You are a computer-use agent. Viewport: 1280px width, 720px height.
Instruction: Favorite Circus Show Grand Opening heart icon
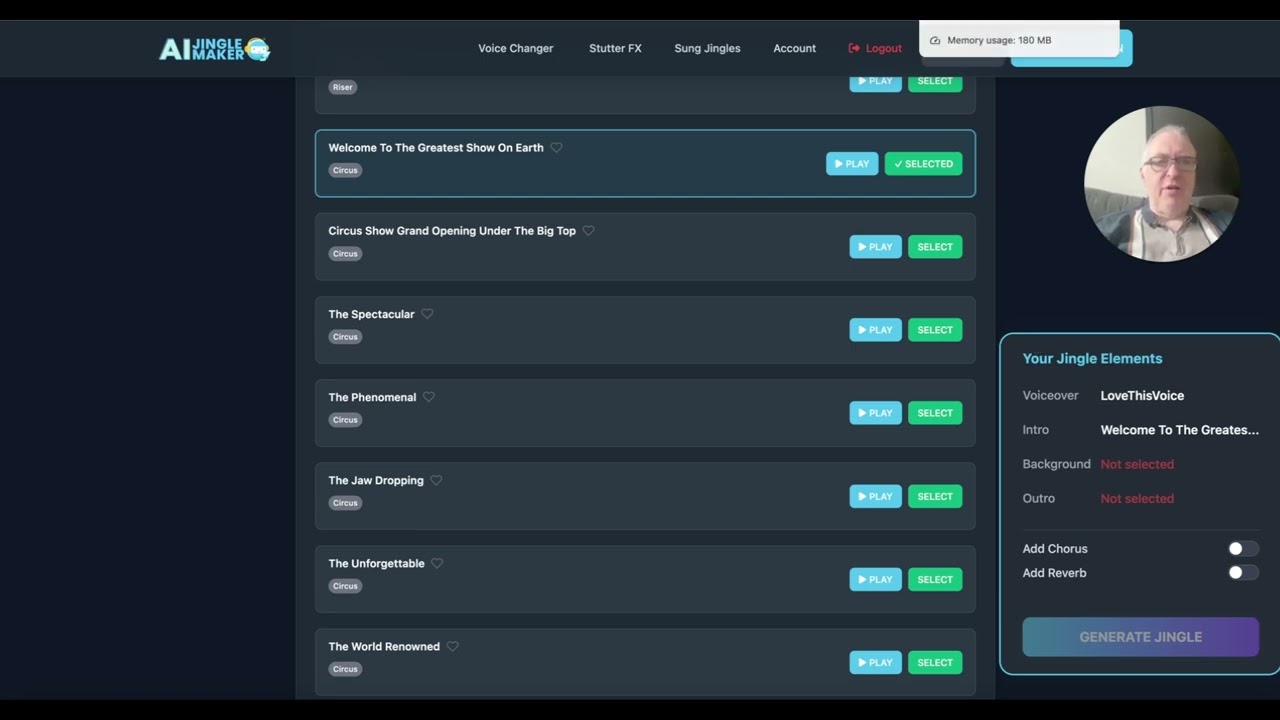pos(589,230)
